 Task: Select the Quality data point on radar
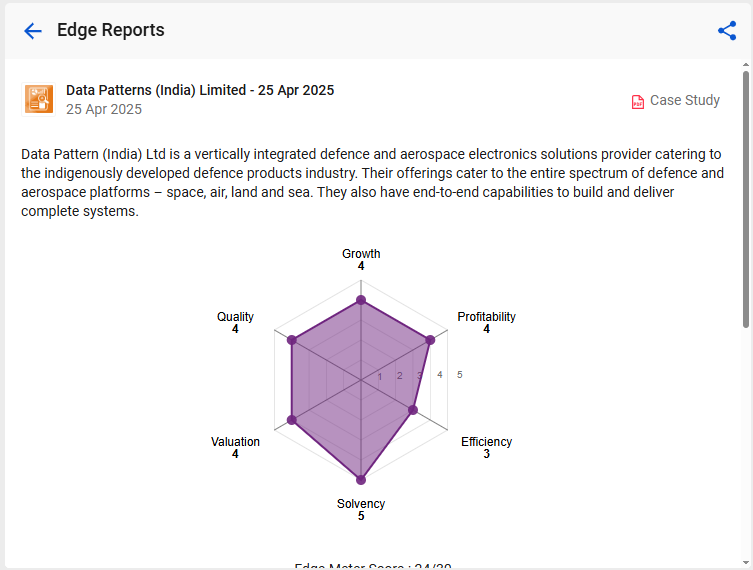click(x=291, y=340)
